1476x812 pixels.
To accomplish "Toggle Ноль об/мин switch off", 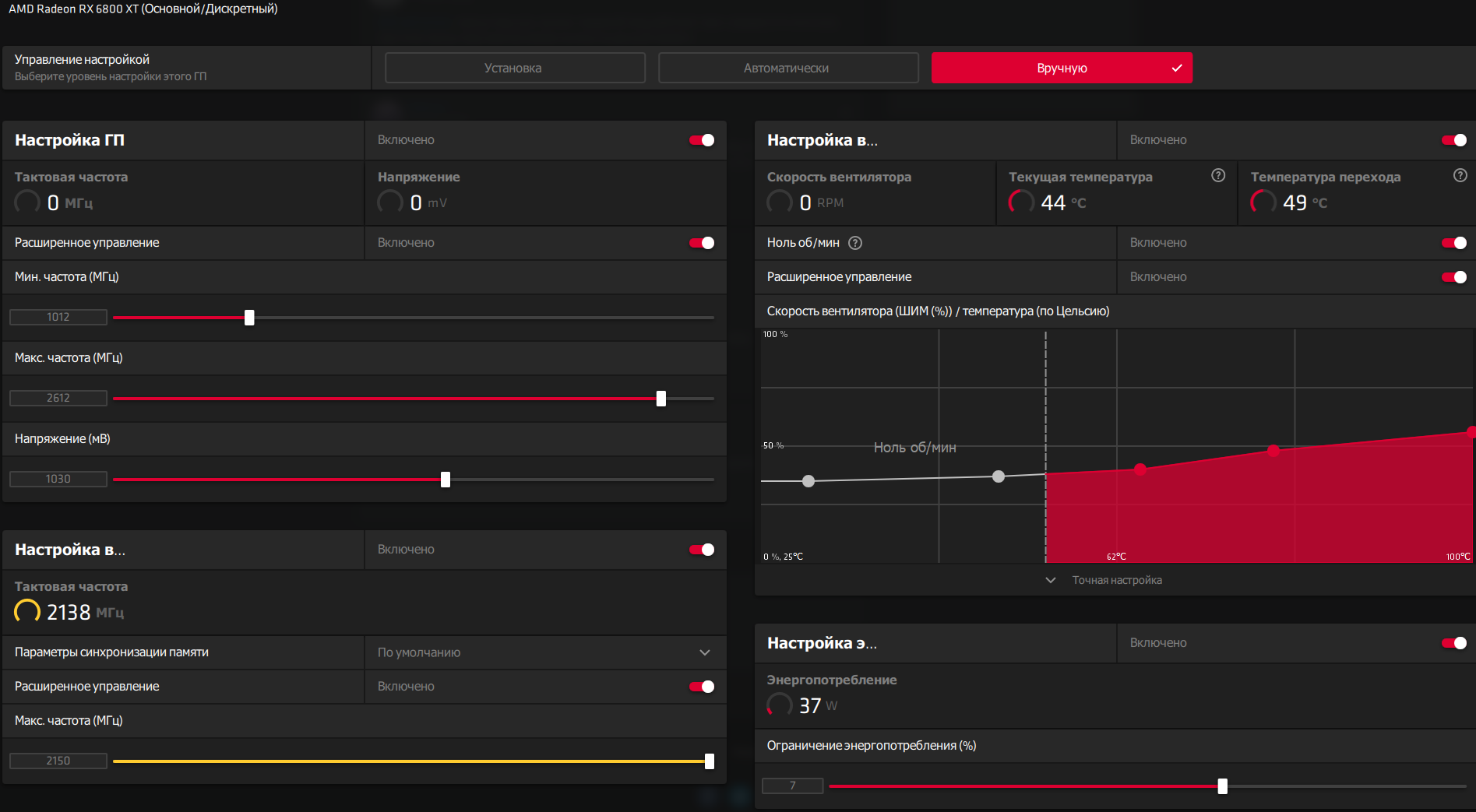I will click(x=1453, y=243).
